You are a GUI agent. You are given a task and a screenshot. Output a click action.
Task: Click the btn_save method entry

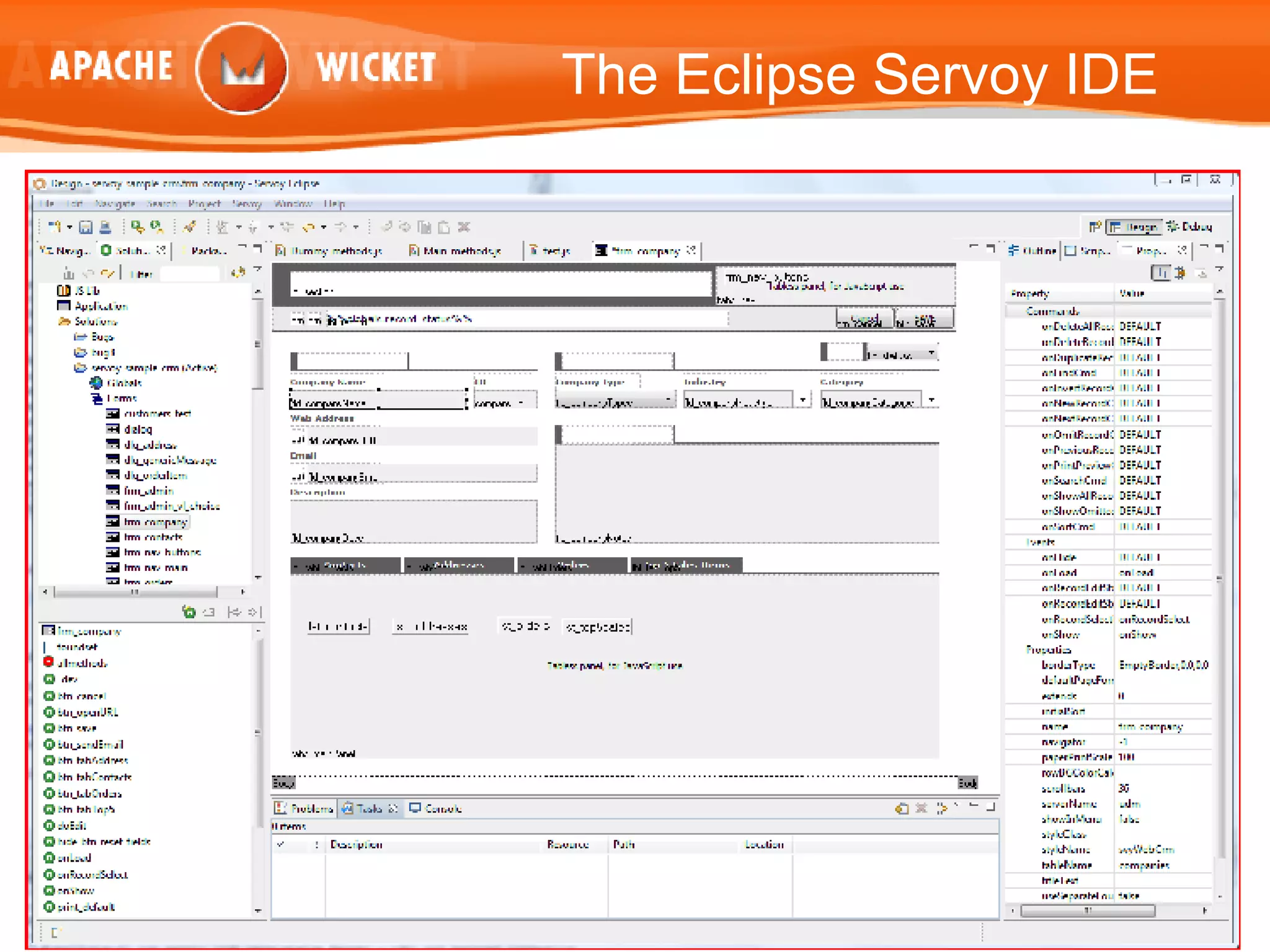[70, 728]
